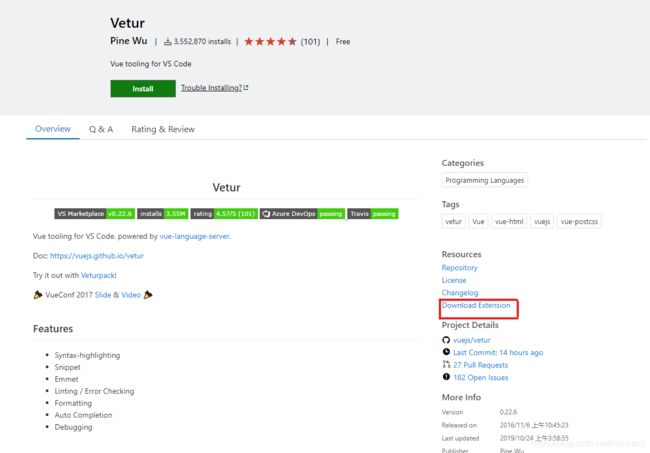Click the rating 4.57/5 badge
The height and width of the screenshot is (453, 650).
point(224,214)
